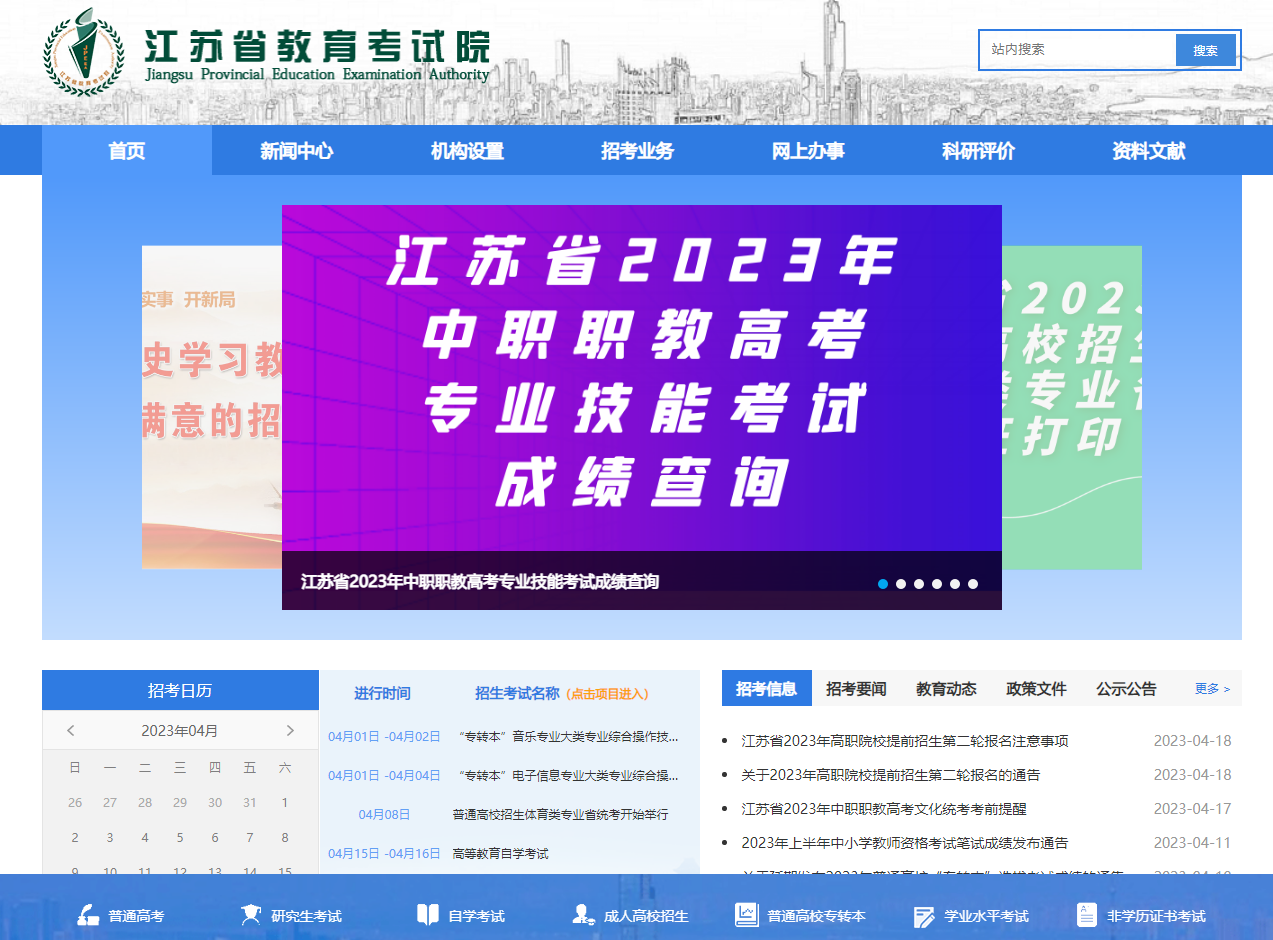This screenshot has height=940, width=1273.
Task: Go to next month in 招考日历
Action: point(290,730)
